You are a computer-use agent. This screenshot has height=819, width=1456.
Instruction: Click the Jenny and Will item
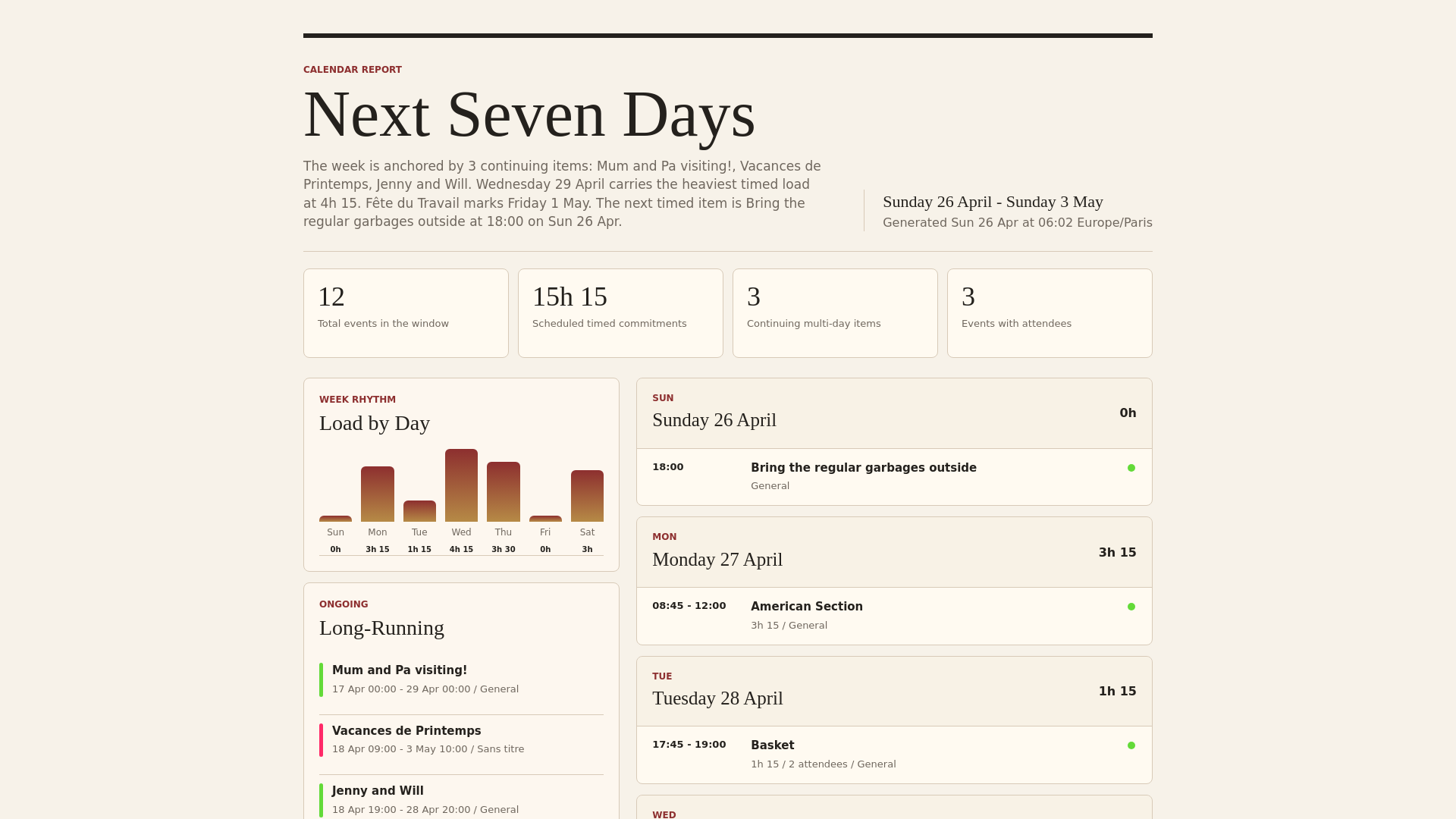pyautogui.click(x=461, y=800)
